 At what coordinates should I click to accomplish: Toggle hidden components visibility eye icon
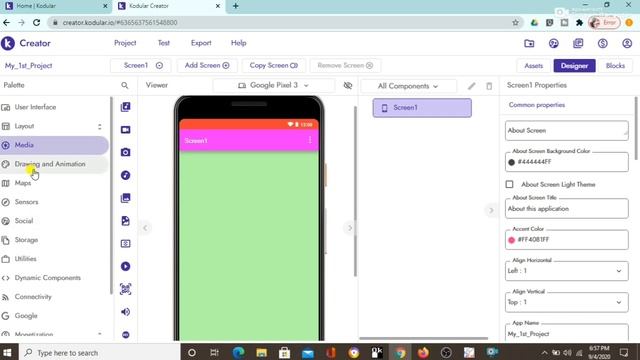348,85
